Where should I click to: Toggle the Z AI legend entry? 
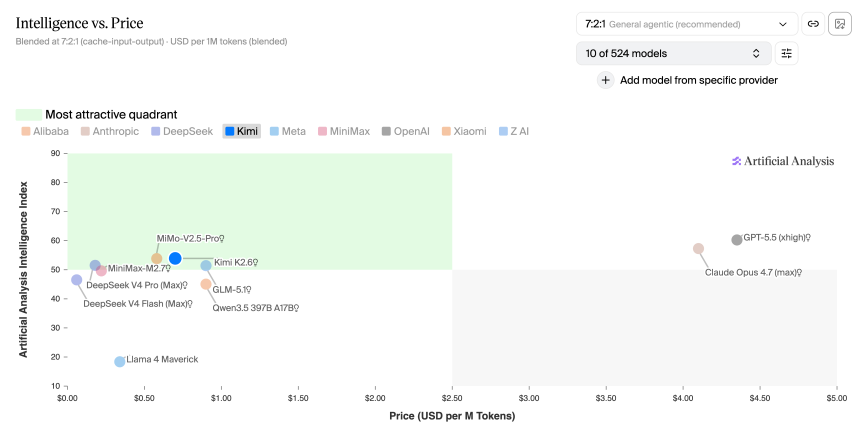pos(514,131)
